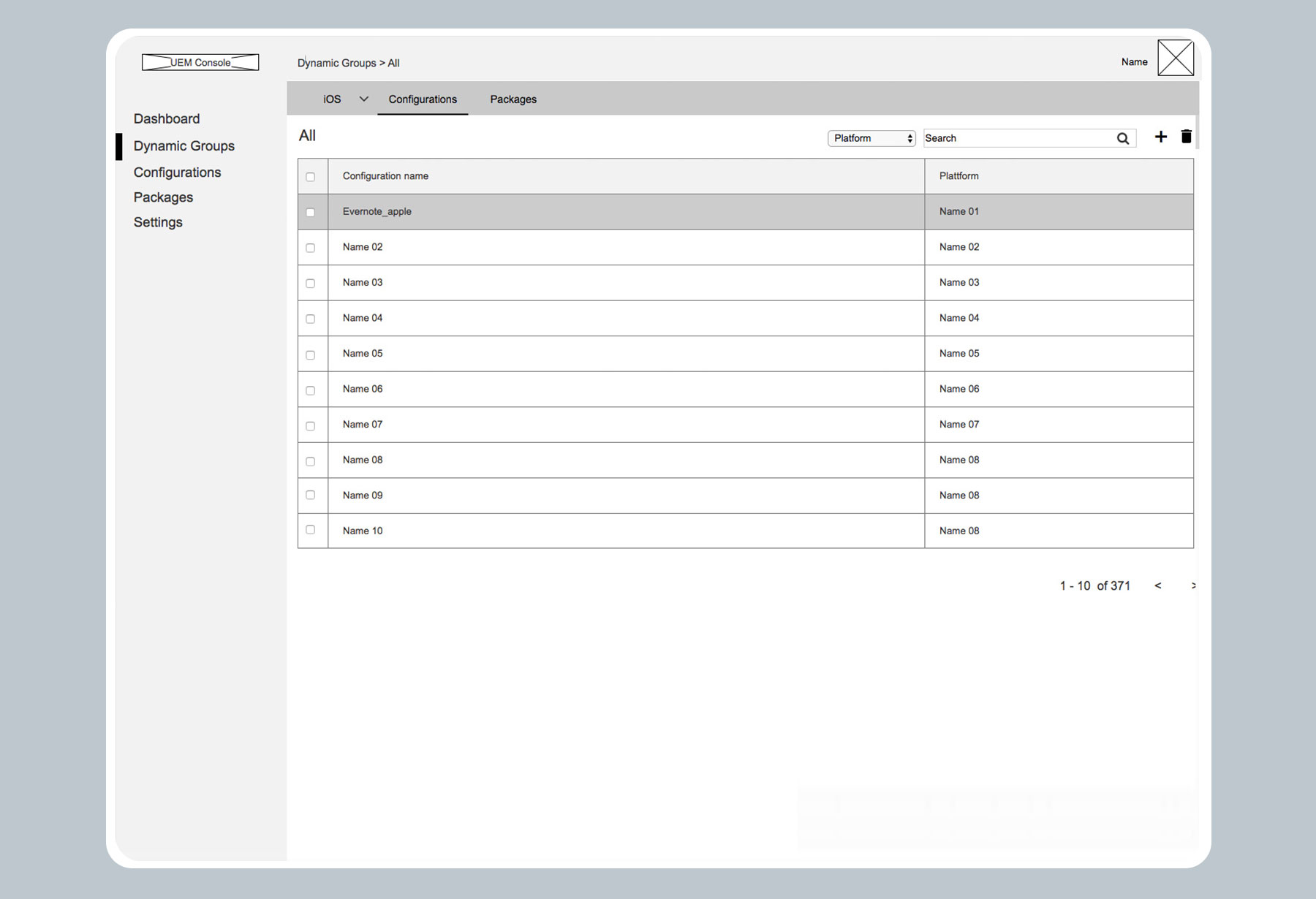The image size is (1316, 899).
Task: Switch to the Packages tab
Action: pyautogui.click(x=513, y=99)
